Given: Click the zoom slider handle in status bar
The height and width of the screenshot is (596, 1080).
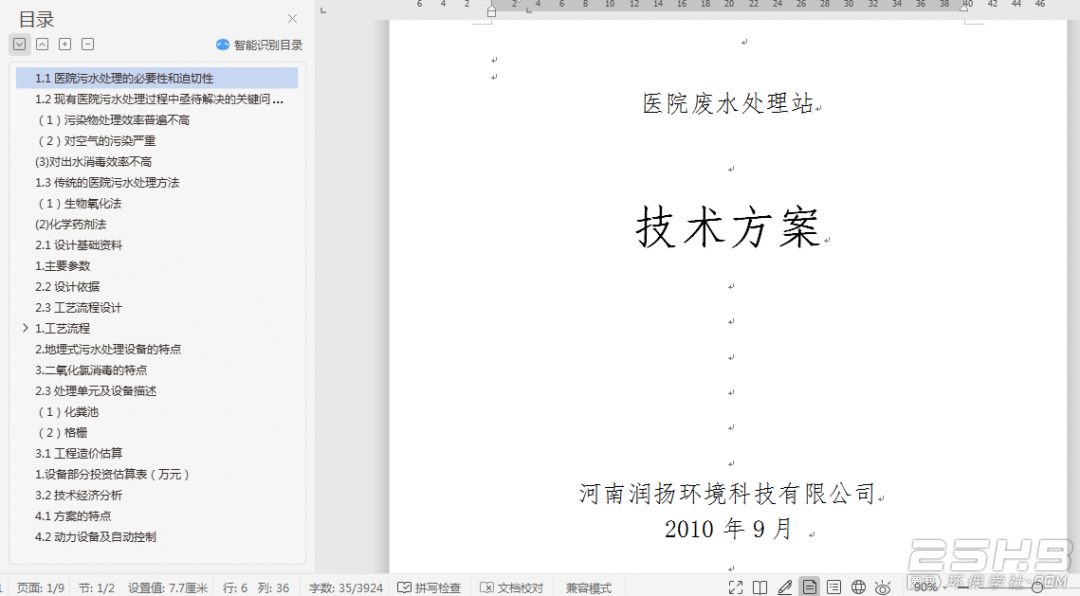Looking at the screenshot, I should coord(1037,588).
